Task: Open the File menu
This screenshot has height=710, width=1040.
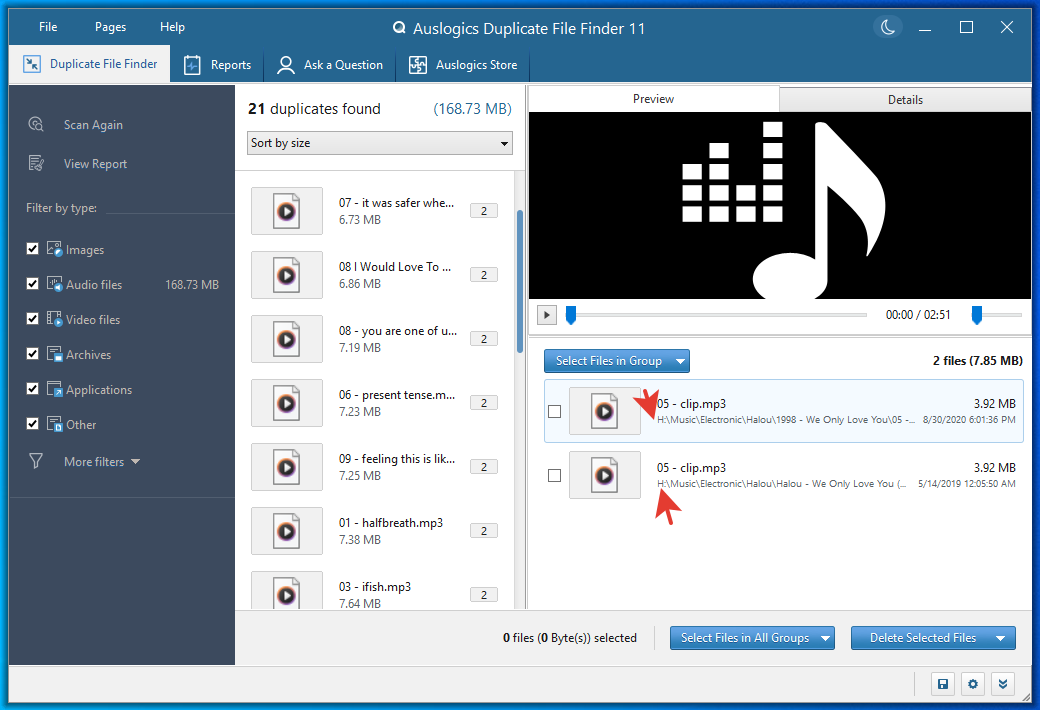Action: [48, 27]
